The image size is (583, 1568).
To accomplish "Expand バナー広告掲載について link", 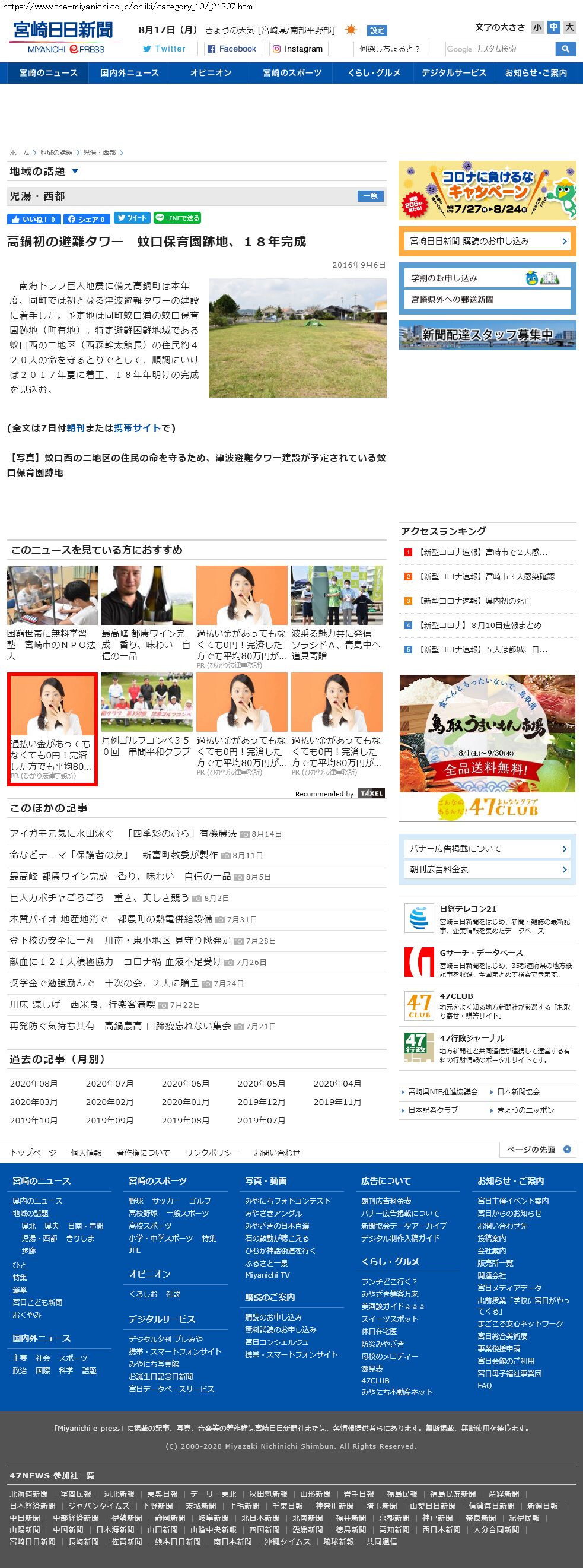I will [x=487, y=849].
